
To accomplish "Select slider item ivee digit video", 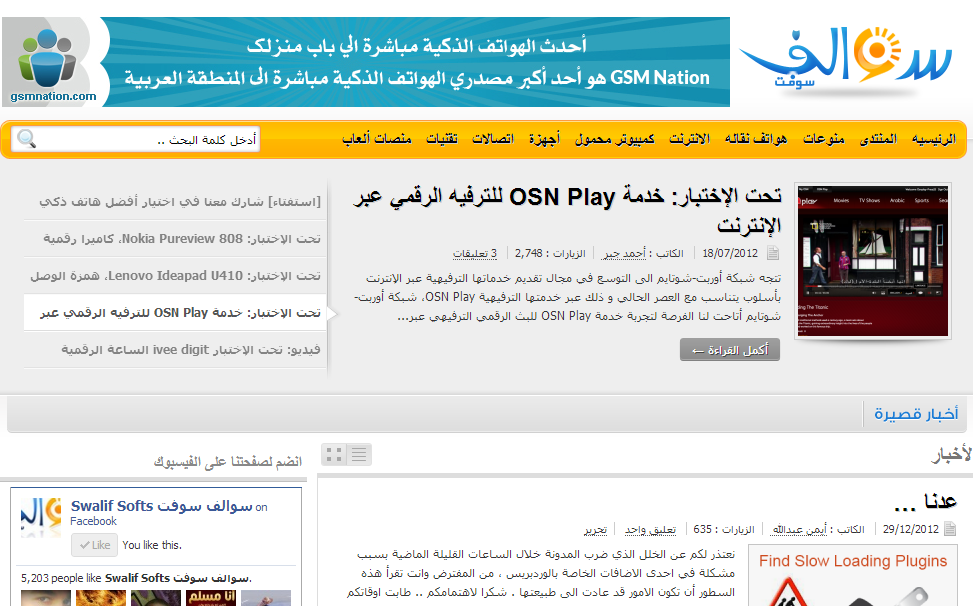I will click(x=191, y=350).
